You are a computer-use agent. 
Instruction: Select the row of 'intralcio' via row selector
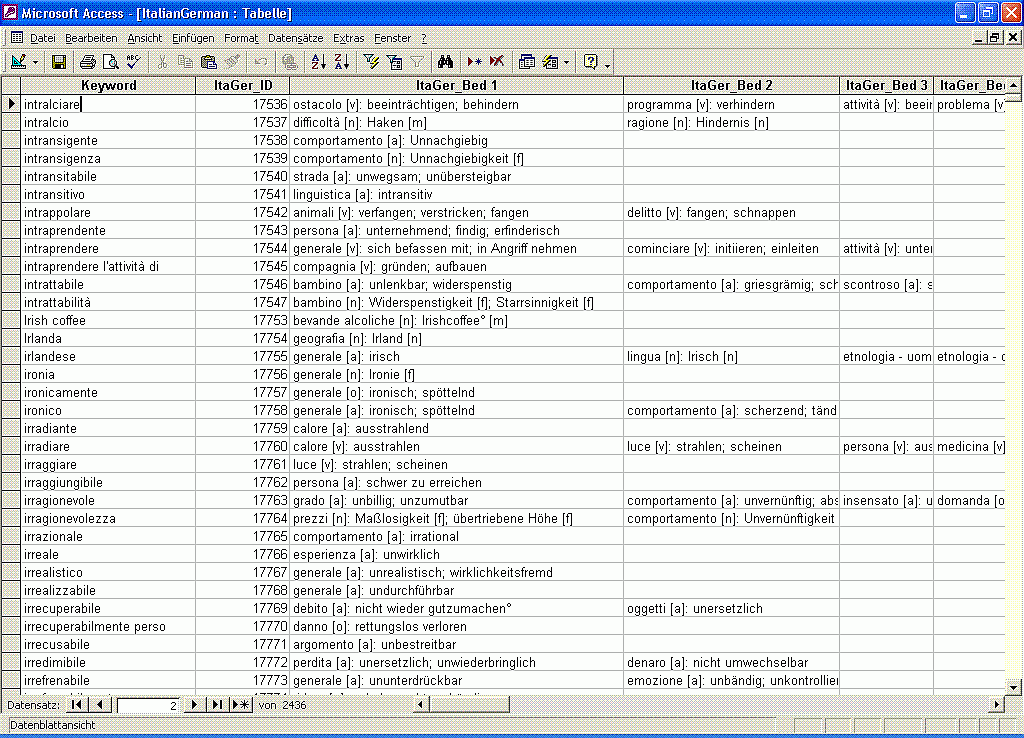point(11,122)
